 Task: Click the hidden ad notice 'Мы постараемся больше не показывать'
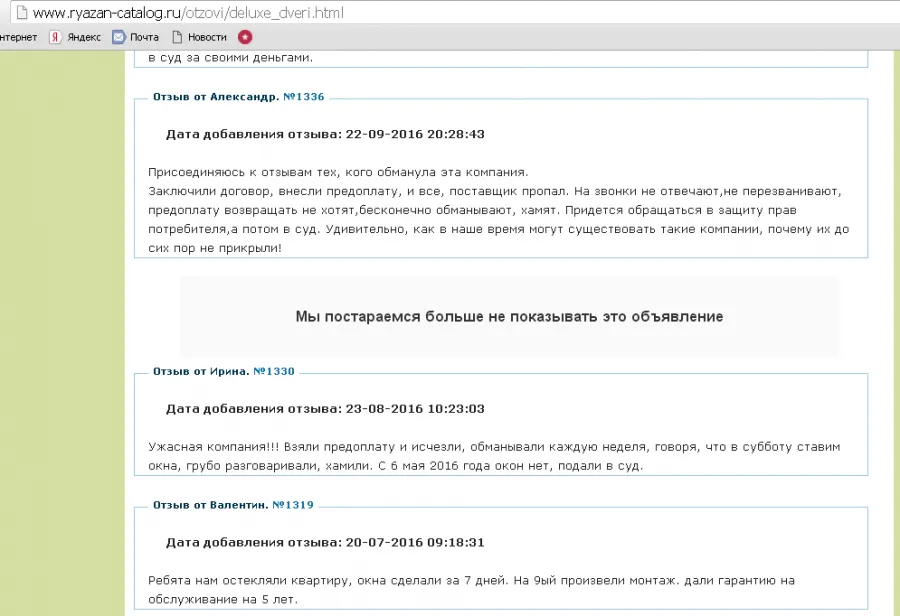coord(509,317)
